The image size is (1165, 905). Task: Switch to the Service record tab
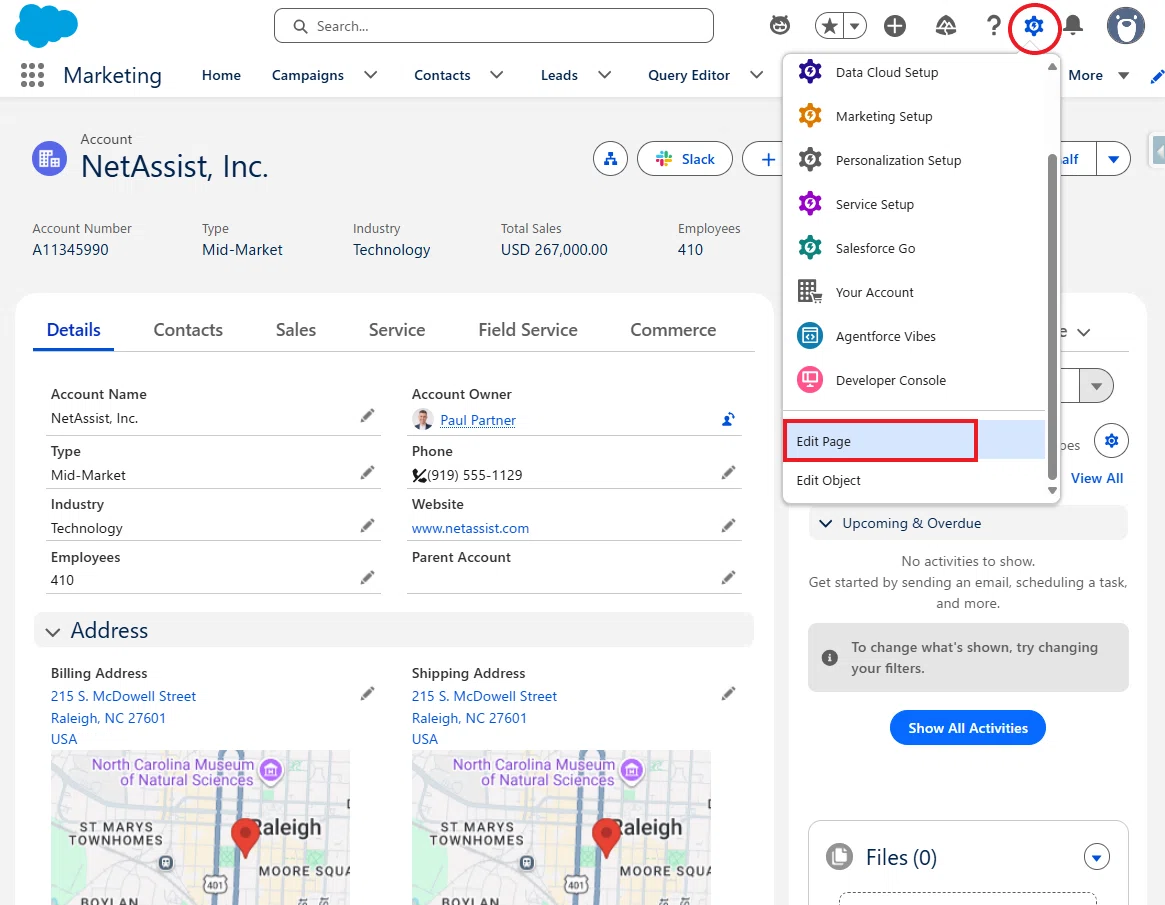397,330
